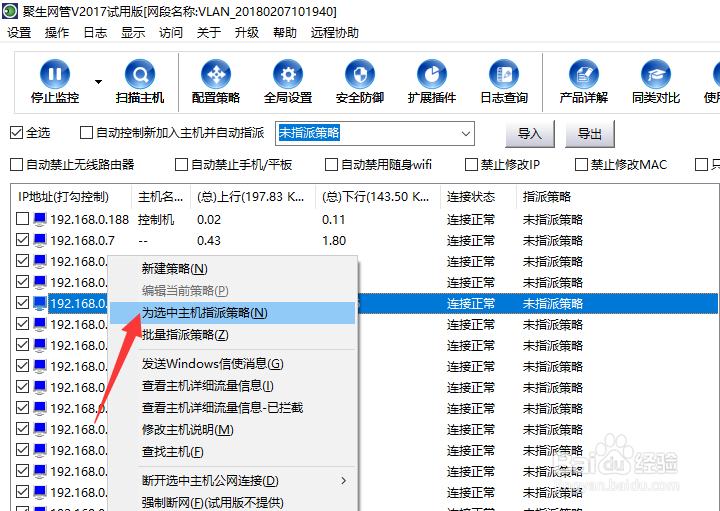Open 产品详解 toolbar icon

click(584, 73)
